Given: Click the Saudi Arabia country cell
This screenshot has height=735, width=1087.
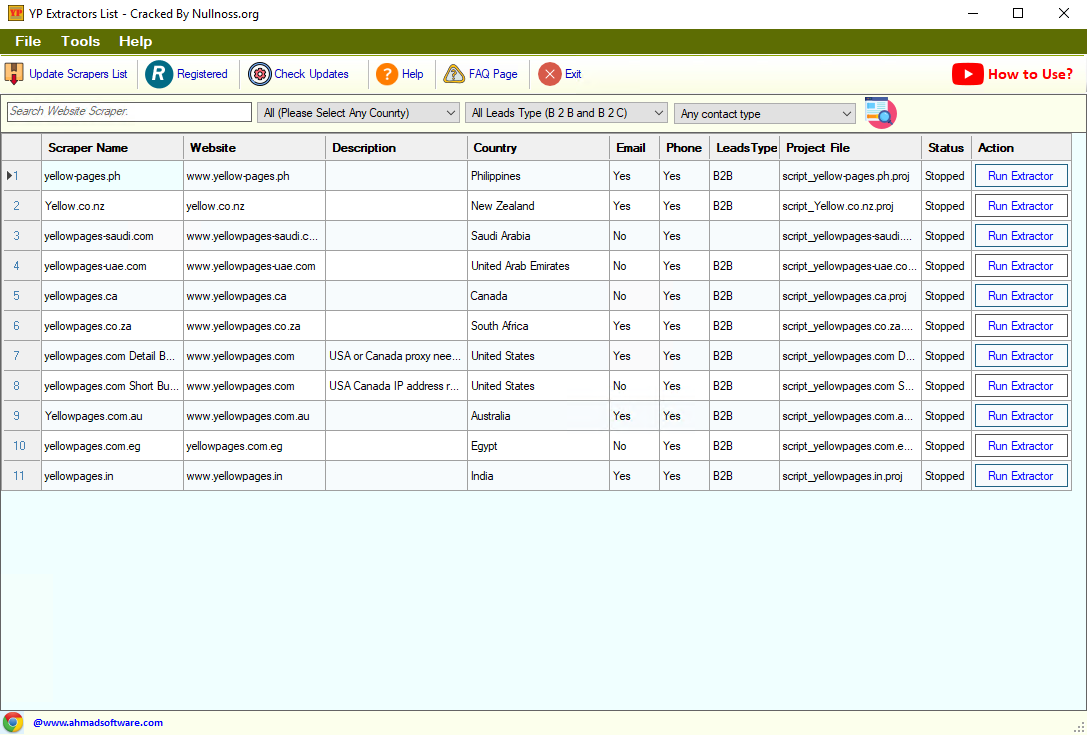Looking at the screenshot, I should click(539, 236).
